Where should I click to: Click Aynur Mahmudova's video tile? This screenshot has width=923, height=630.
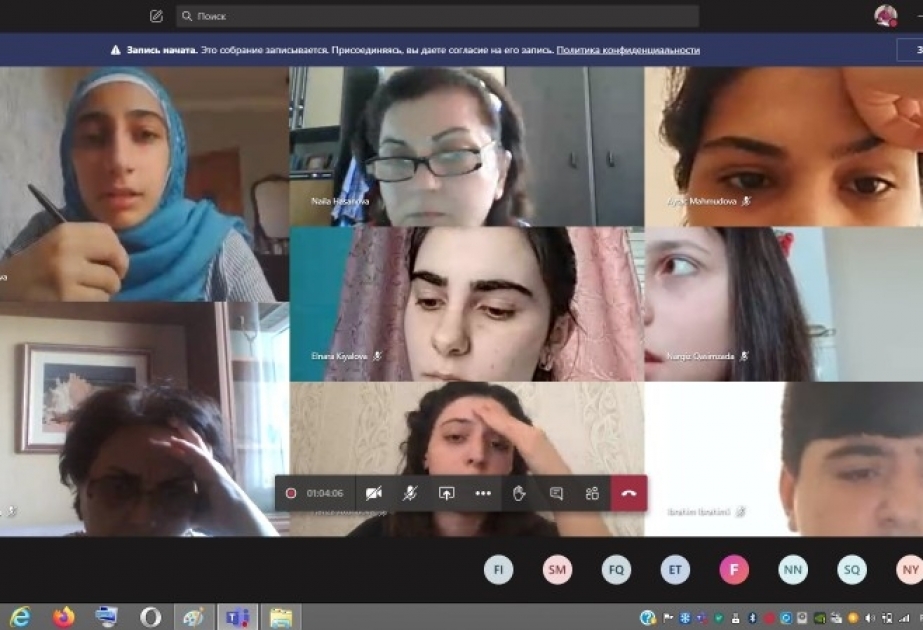point(783,146)
